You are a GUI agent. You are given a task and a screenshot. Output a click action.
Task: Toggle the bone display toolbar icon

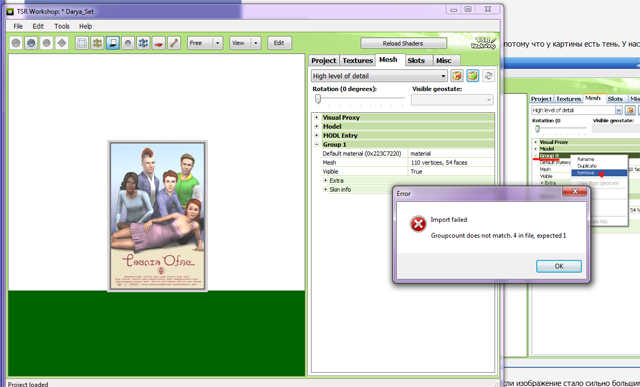(x=174, y=43)
